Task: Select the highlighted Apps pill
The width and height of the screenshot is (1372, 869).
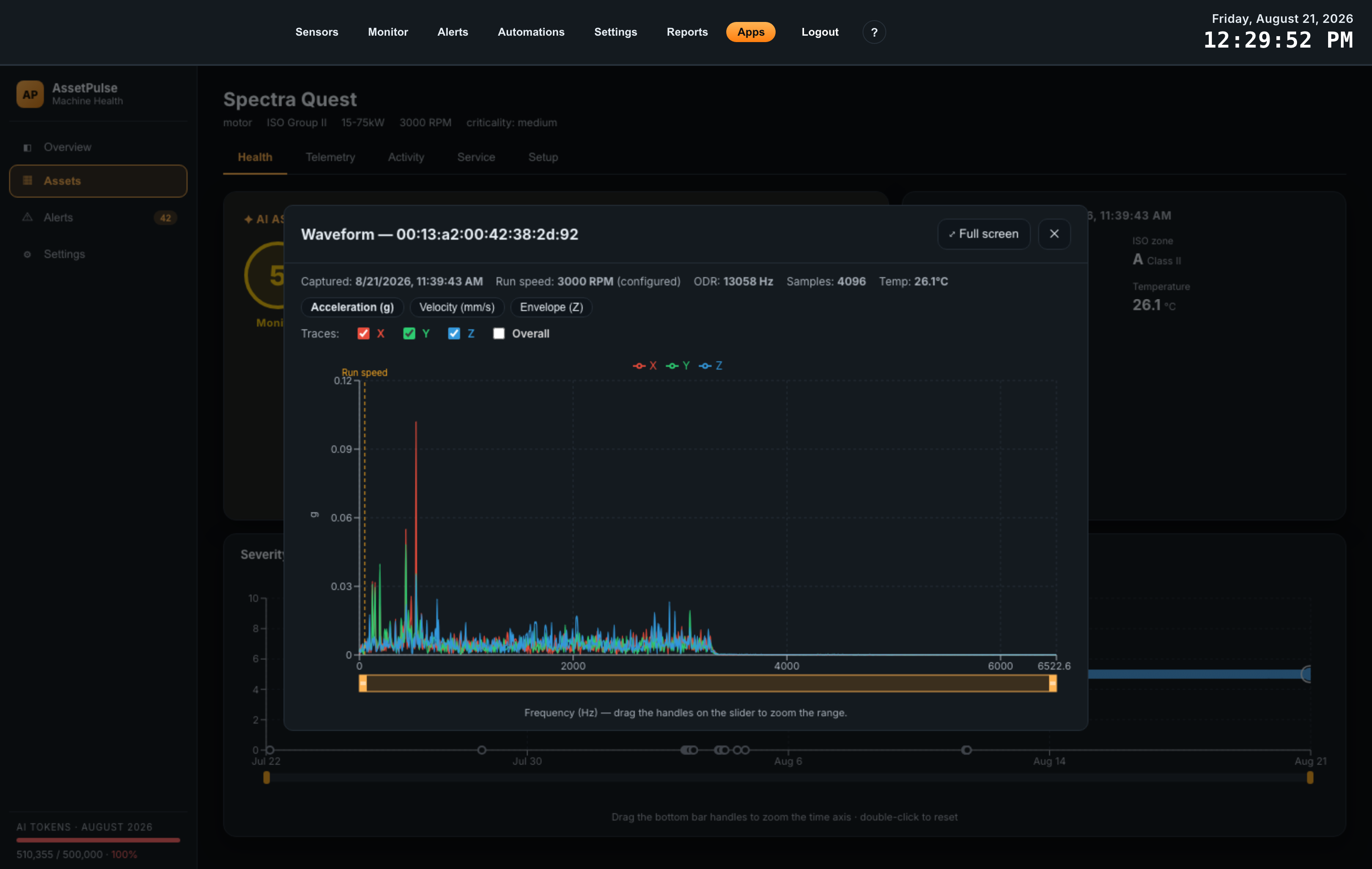Action: coord(750,32)
